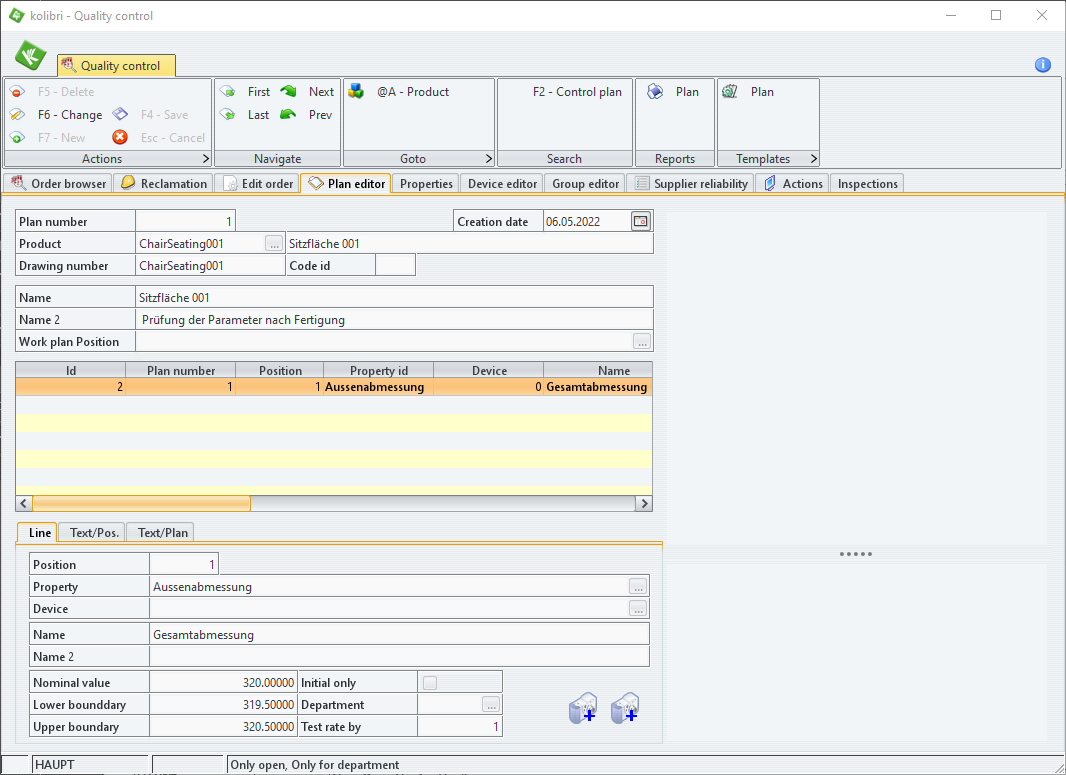
Task: Go to First record icon
Action: [228, 92]
